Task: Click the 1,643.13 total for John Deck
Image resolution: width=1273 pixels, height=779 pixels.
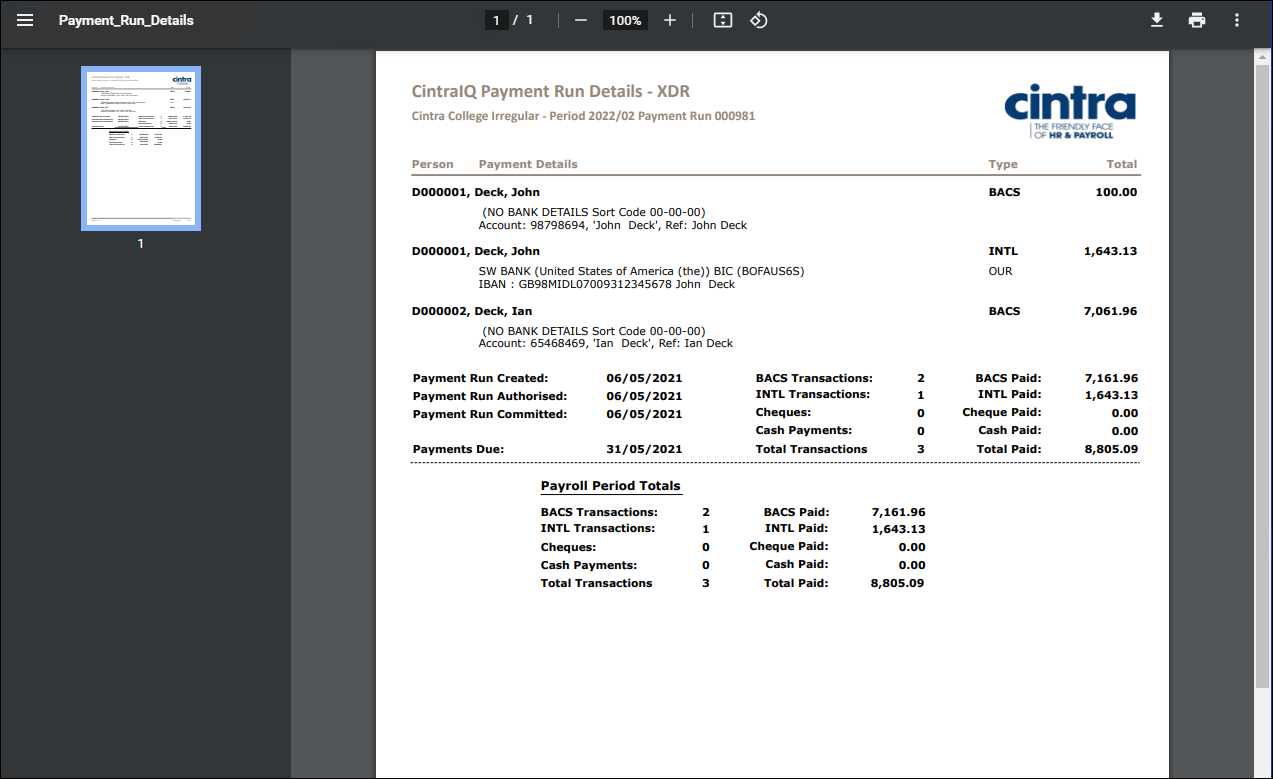Action: 1110,251
